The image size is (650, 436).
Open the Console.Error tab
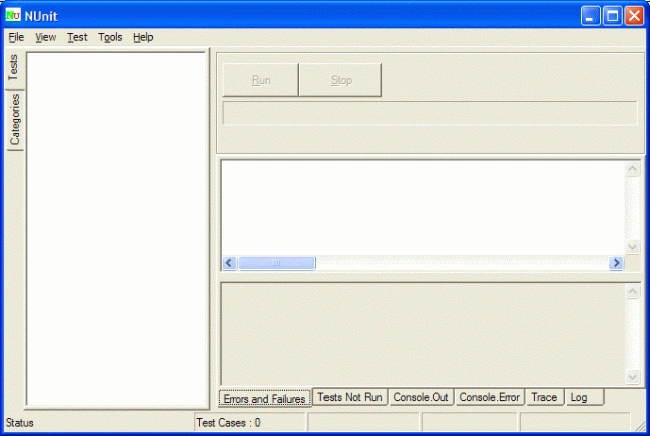(x=490, y=397)
